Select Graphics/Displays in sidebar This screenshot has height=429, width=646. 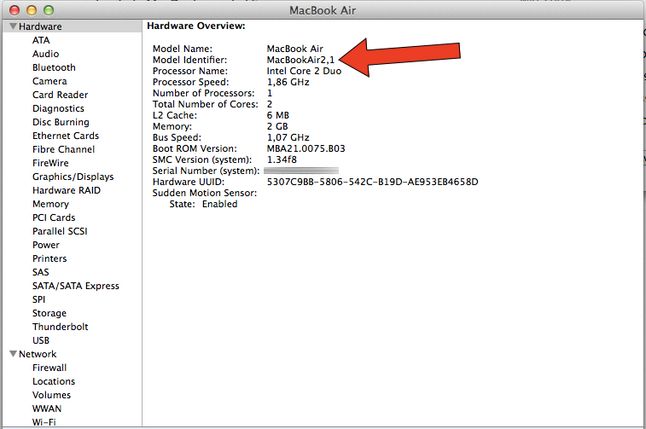(73, 176)
